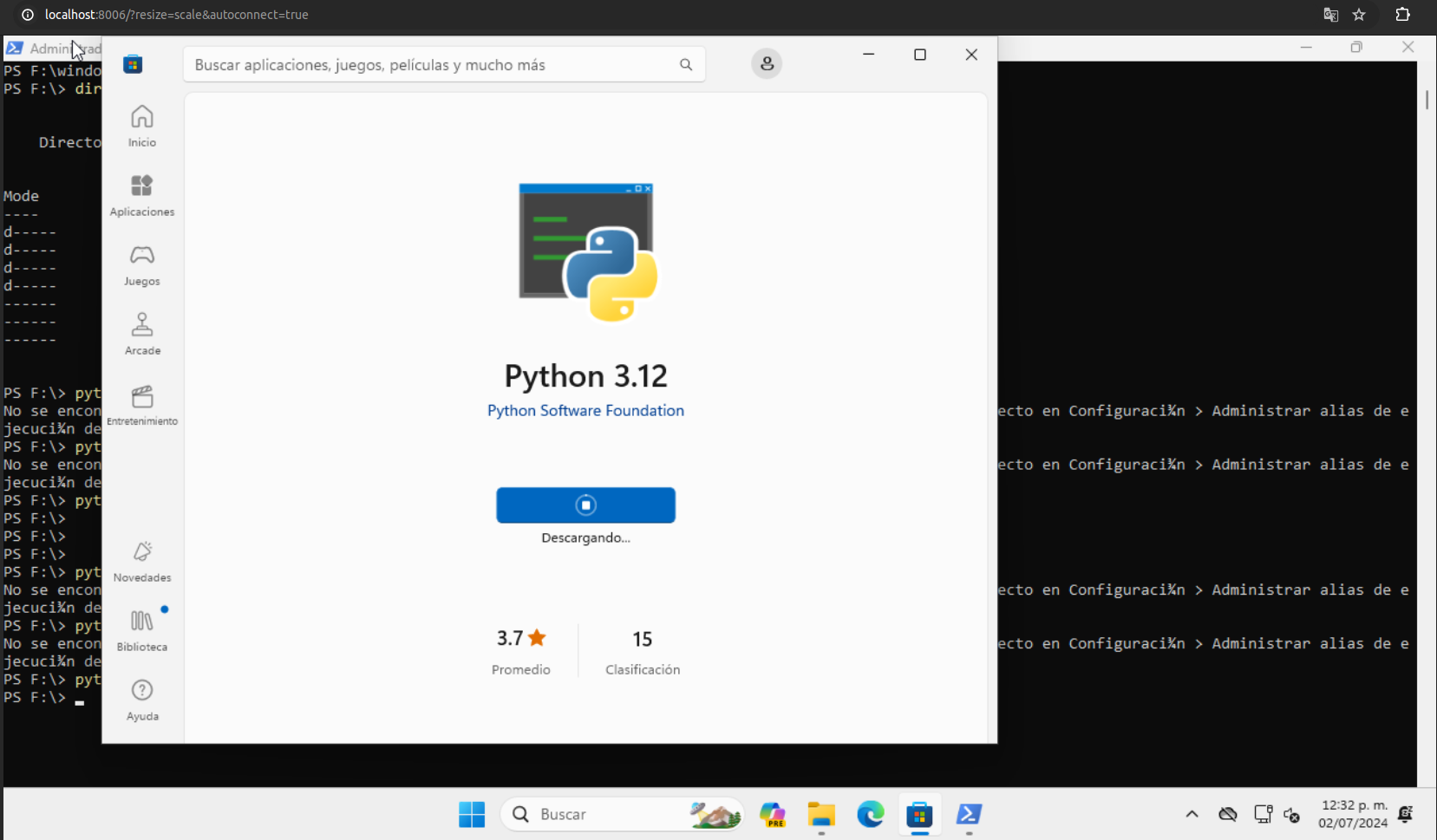Image resolution: width=1437 pixels, height=840 pixels.
Task: Click the muted volume tray icon
Action: tap(1292, 815)
